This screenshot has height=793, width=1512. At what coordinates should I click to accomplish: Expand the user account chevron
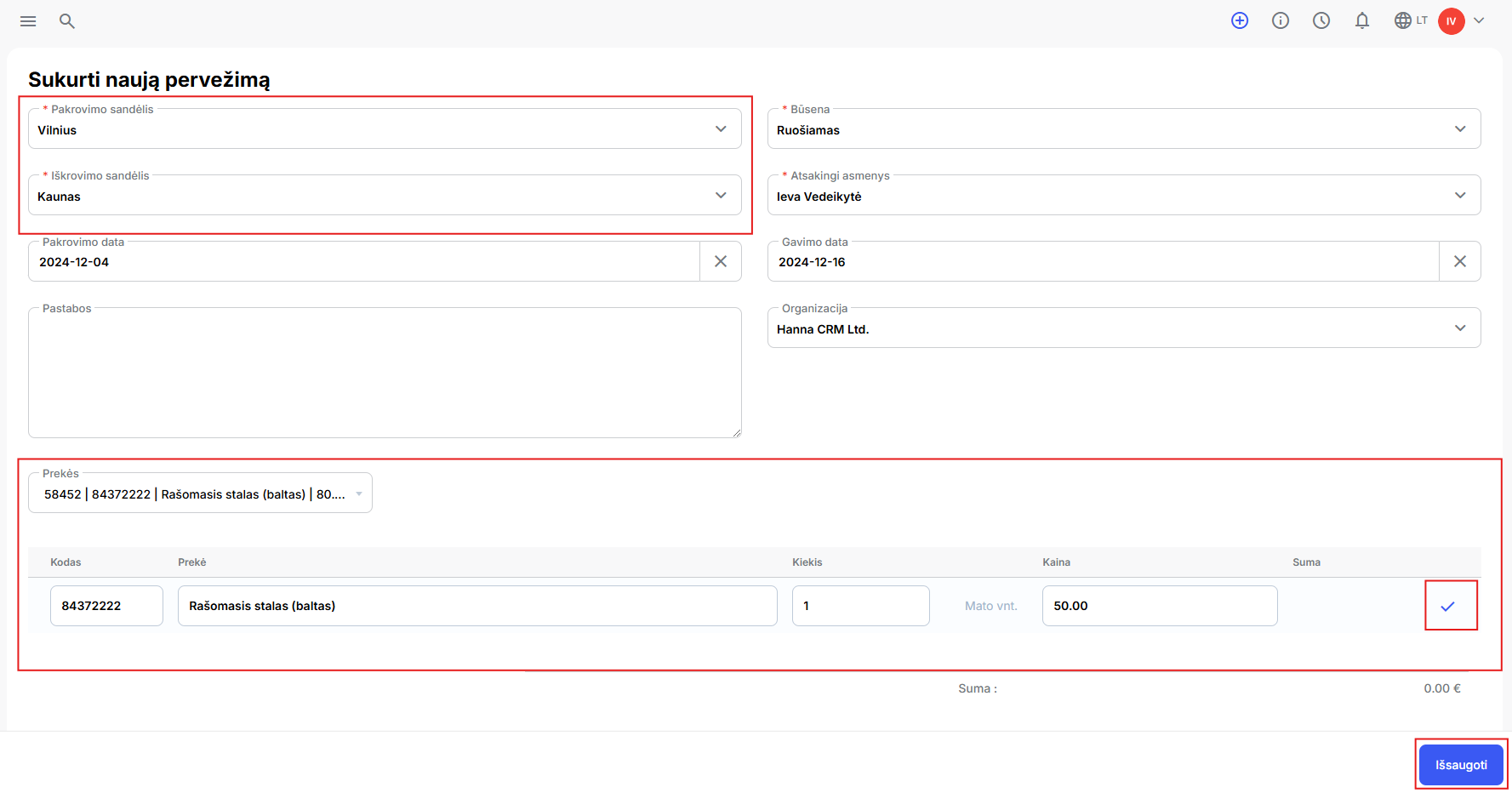[1479, 20]
